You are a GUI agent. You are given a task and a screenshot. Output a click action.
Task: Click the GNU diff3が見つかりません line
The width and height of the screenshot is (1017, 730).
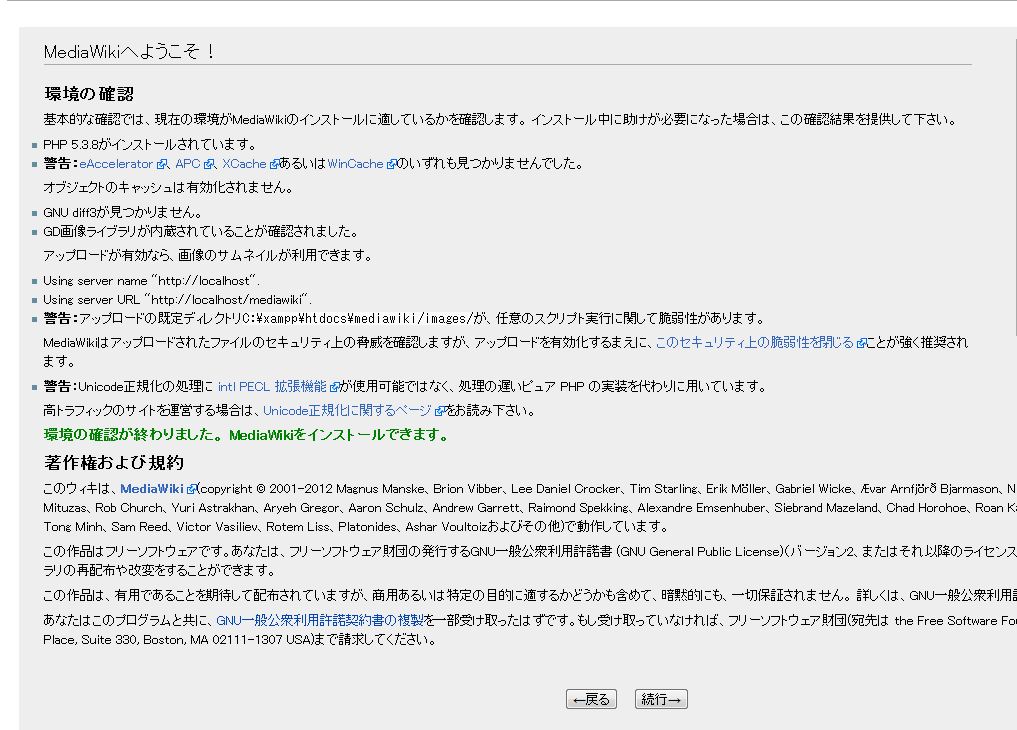(x=123, y=212)
